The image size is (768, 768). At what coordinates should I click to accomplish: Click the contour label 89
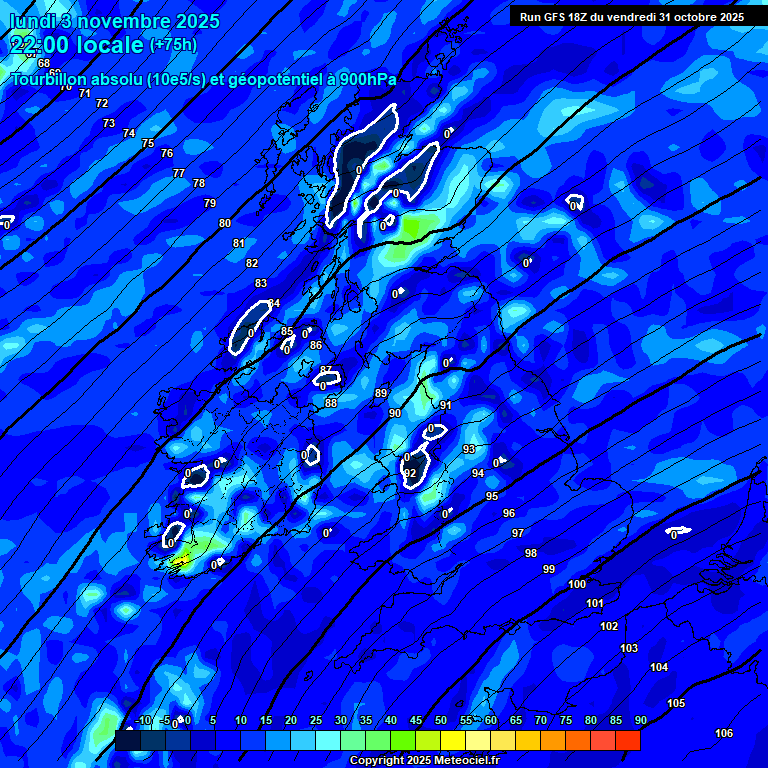click(x=381, y=393)
